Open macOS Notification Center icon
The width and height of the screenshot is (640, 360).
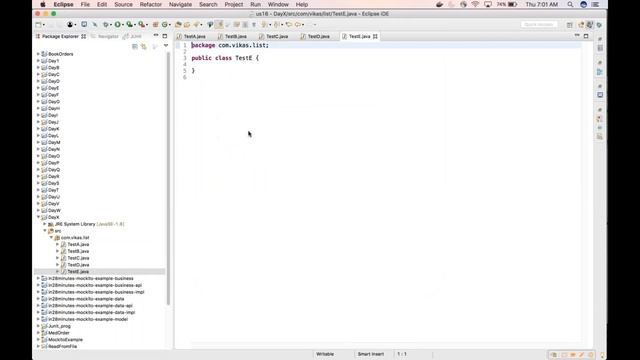[596, 4]
